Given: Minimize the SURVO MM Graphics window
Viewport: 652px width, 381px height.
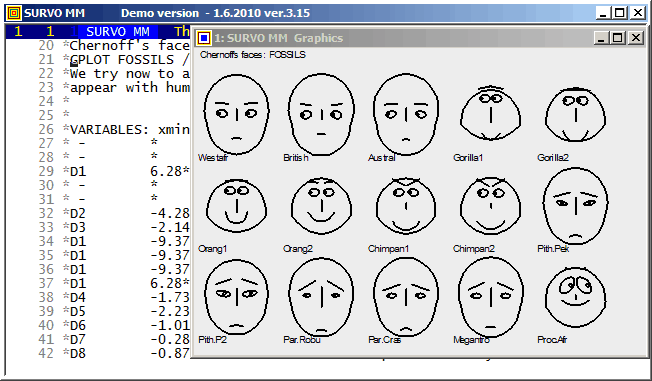Looking at the screenshot, I should pos(600,38).
